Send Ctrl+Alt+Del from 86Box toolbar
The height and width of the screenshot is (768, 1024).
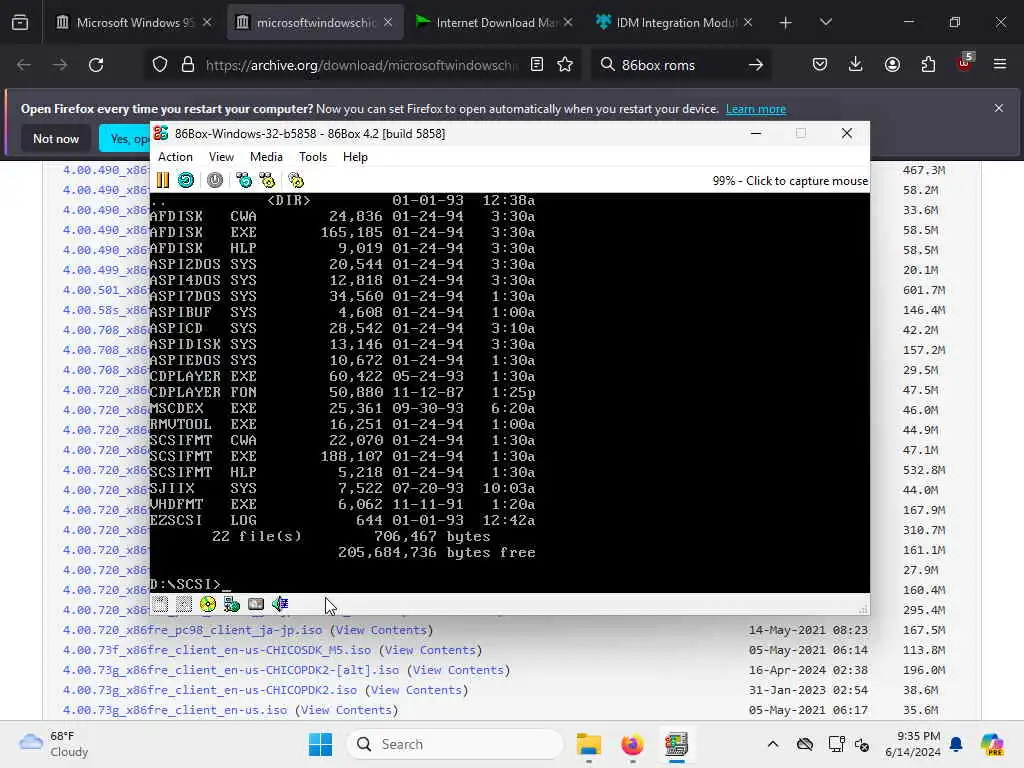(244, 180)
